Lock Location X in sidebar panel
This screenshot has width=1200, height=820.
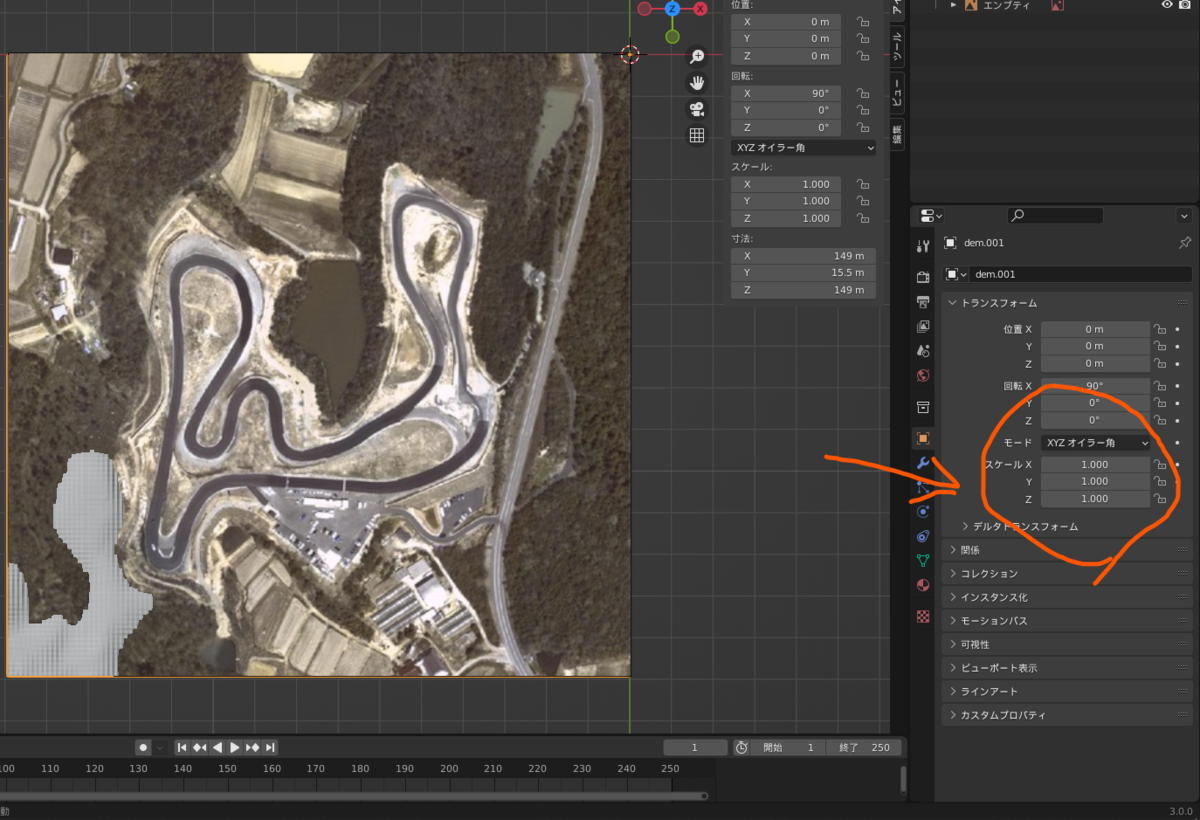tap(864, 22)
